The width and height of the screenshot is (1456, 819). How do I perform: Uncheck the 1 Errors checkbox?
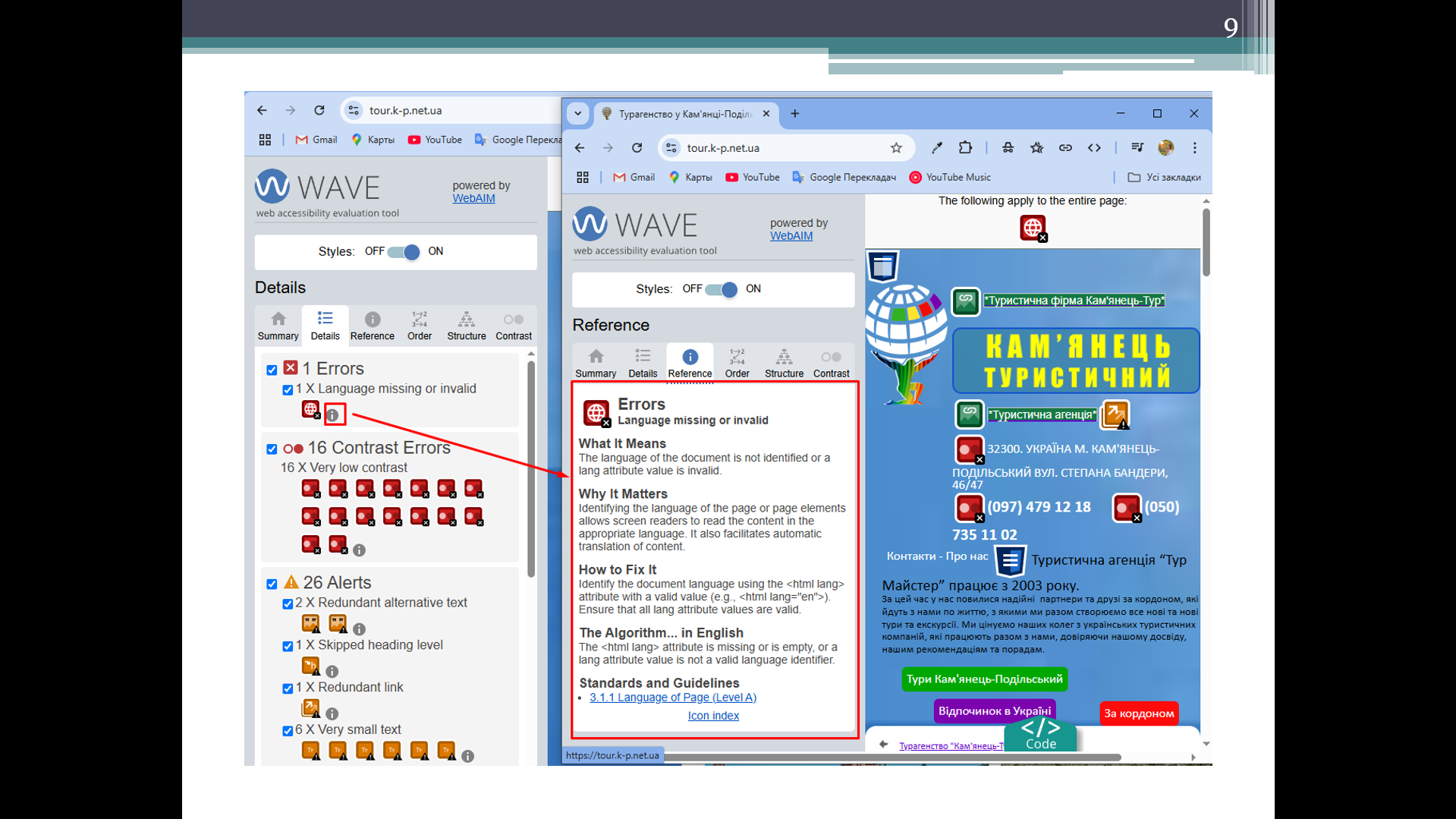(x=272, y=370)
